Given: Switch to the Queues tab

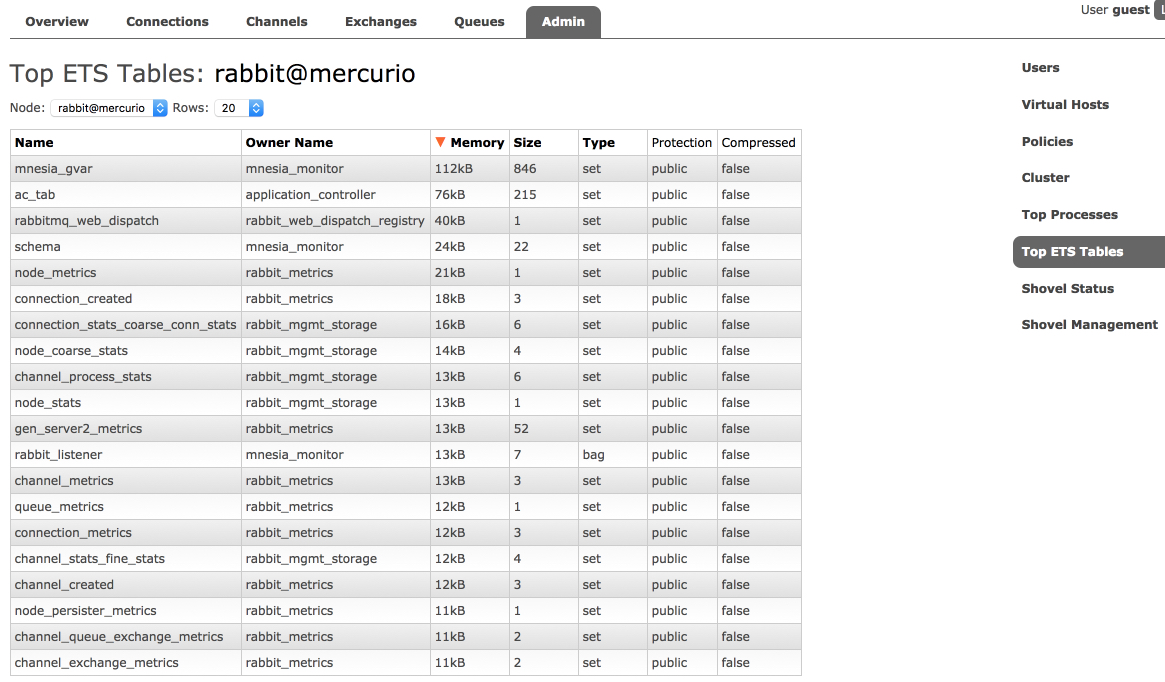Looking at the screenshot, I should coord(479,21).
